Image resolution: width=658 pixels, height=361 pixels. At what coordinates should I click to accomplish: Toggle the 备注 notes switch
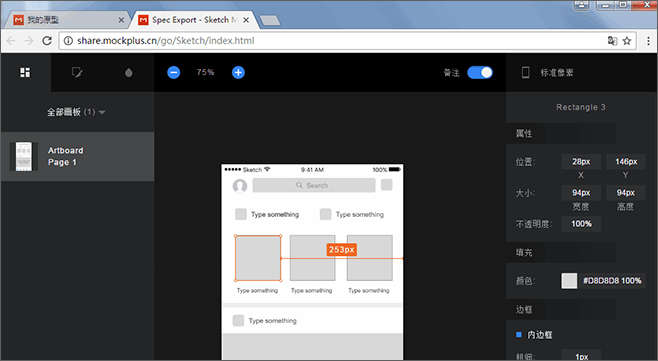click(x=480, y=73)
